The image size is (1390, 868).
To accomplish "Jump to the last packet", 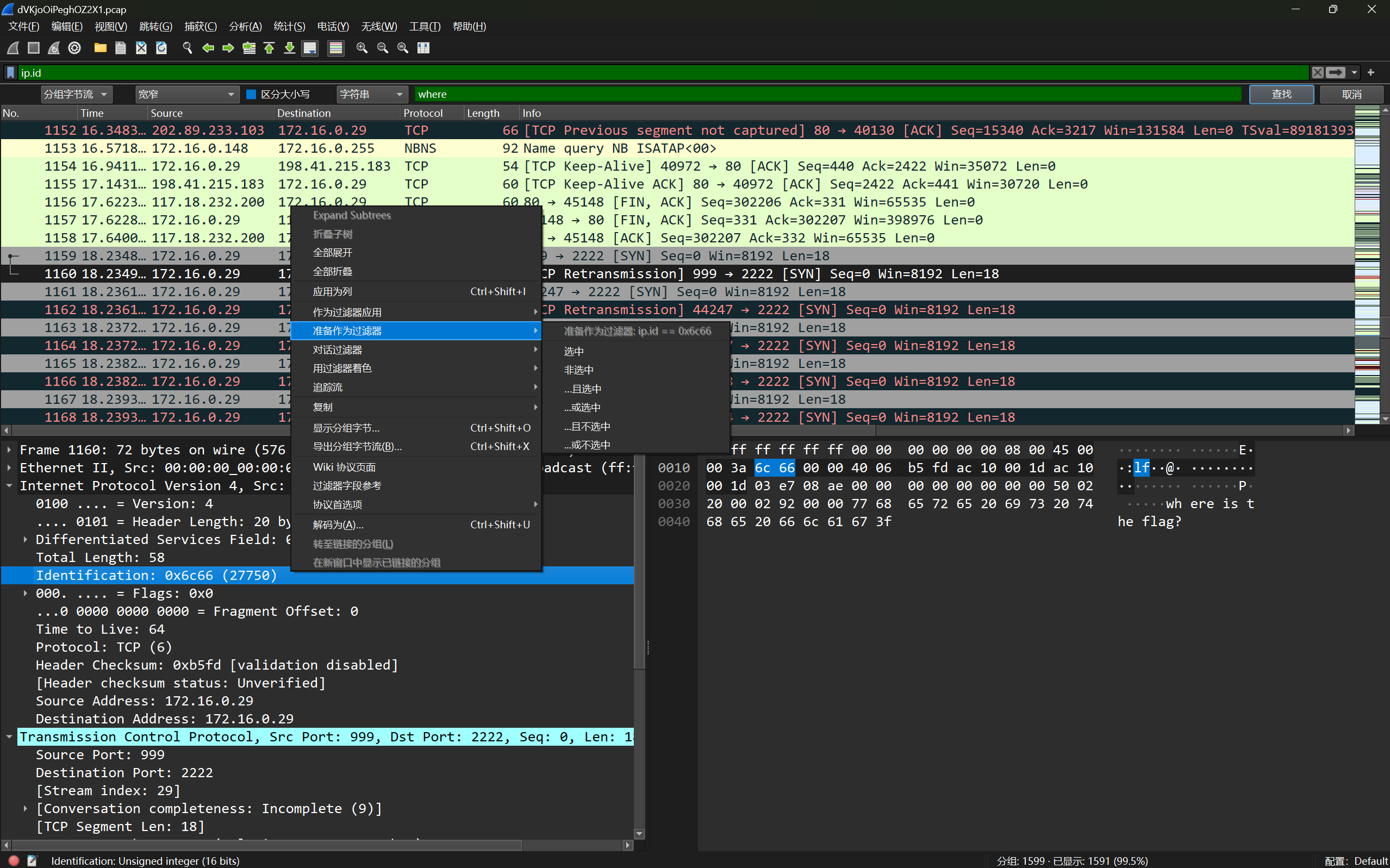I will 289,48.
